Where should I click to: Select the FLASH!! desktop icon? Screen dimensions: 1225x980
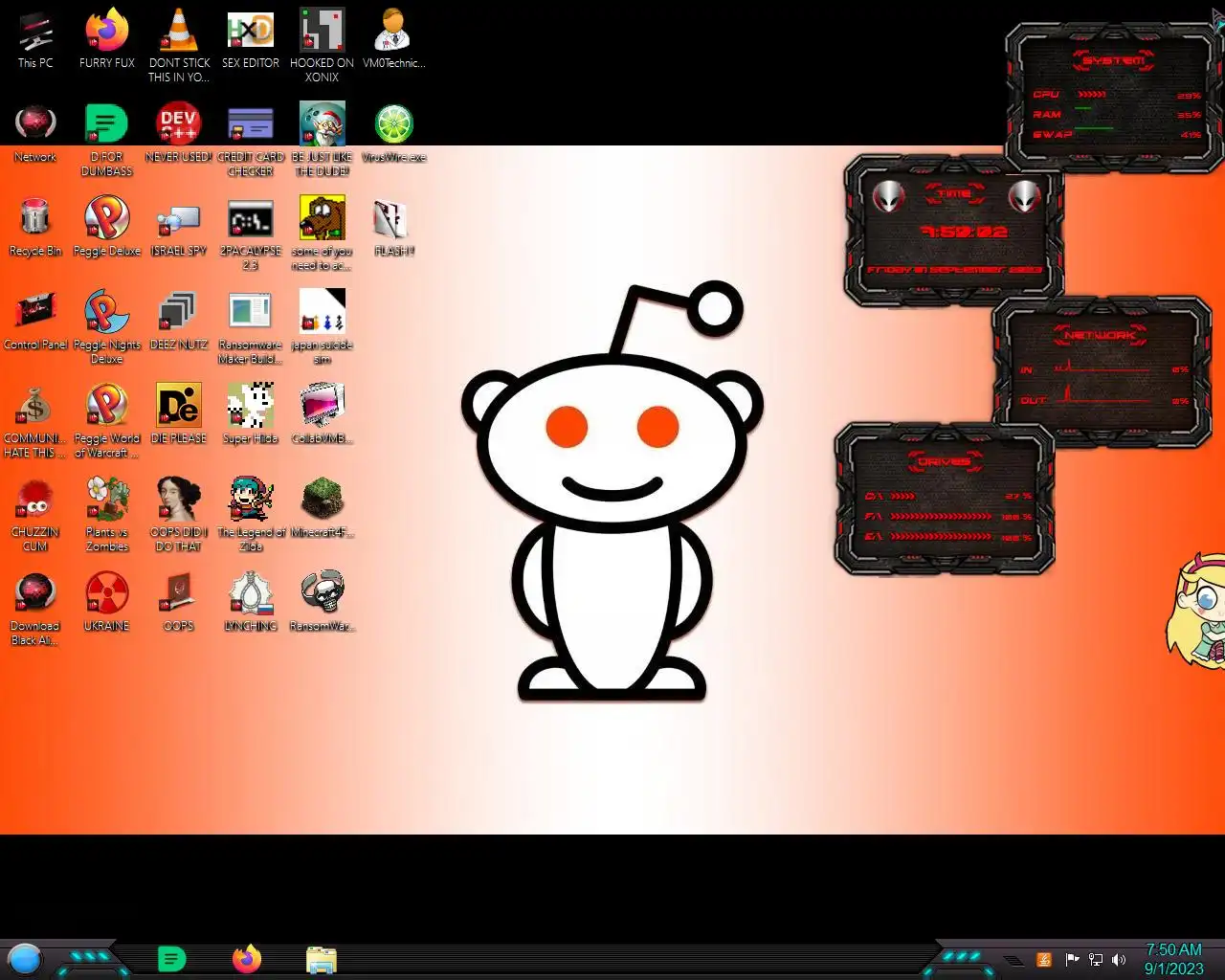tap(393, 227)
